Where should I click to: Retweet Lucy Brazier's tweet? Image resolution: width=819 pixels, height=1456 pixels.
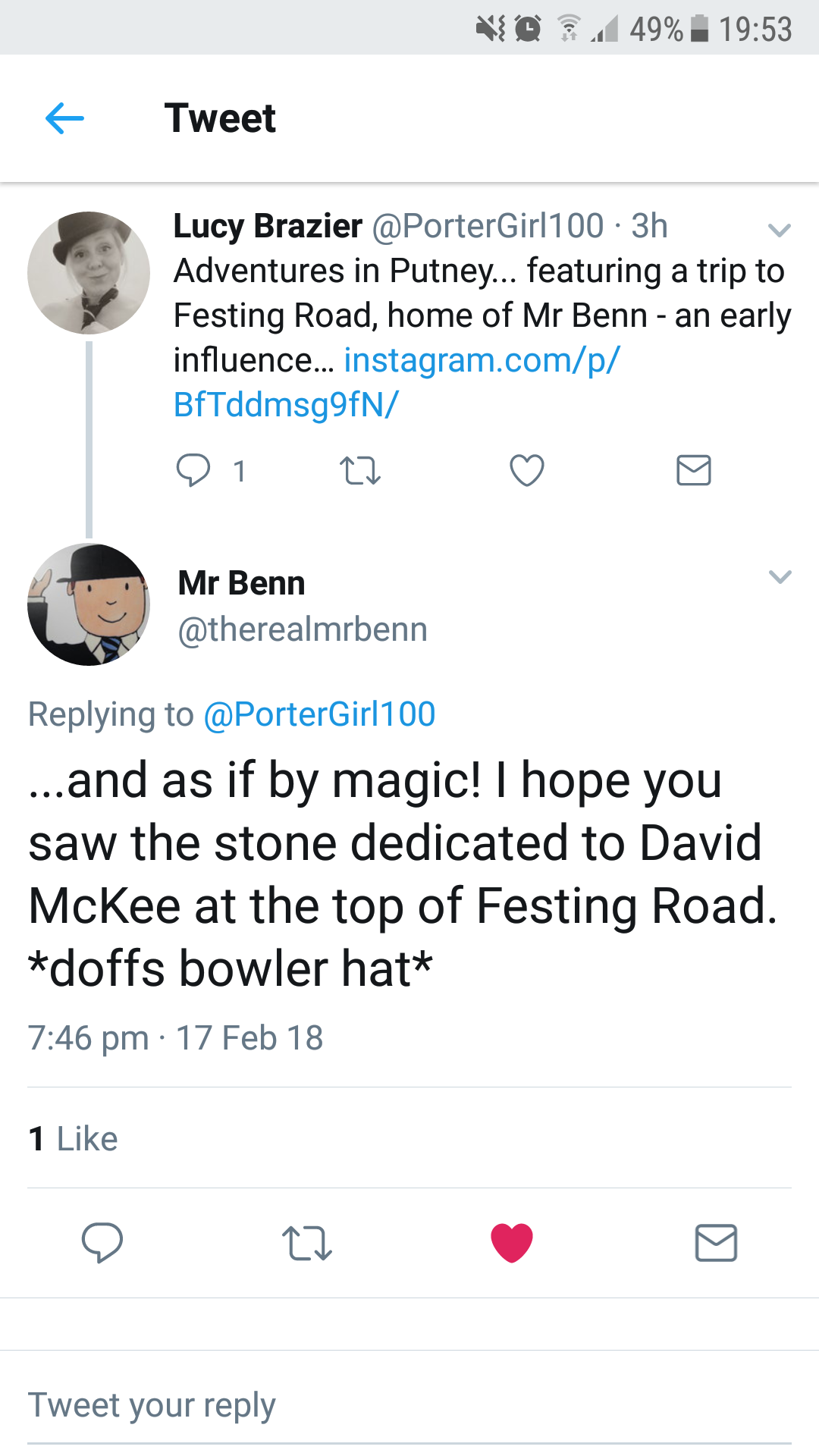click(359, 470)
